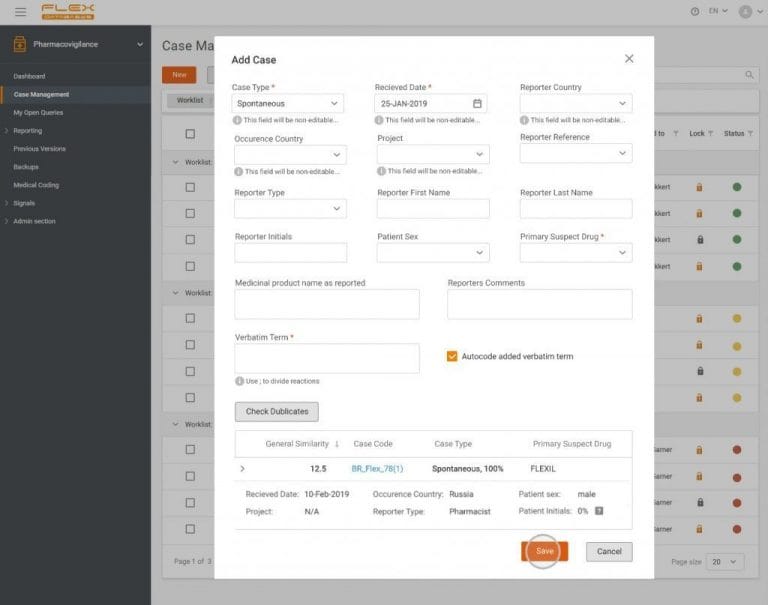Image resolution: width=768 pixels, height=605 pixels.
Task: Expand the duplicate result row chevron
Action: tap(242, 468)
